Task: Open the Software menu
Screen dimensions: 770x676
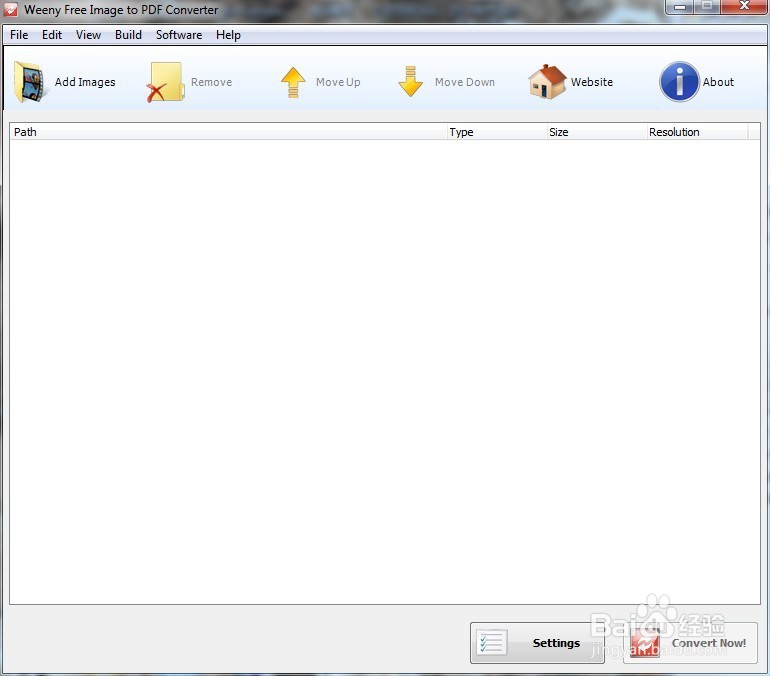Action: [x=179, y=35]
